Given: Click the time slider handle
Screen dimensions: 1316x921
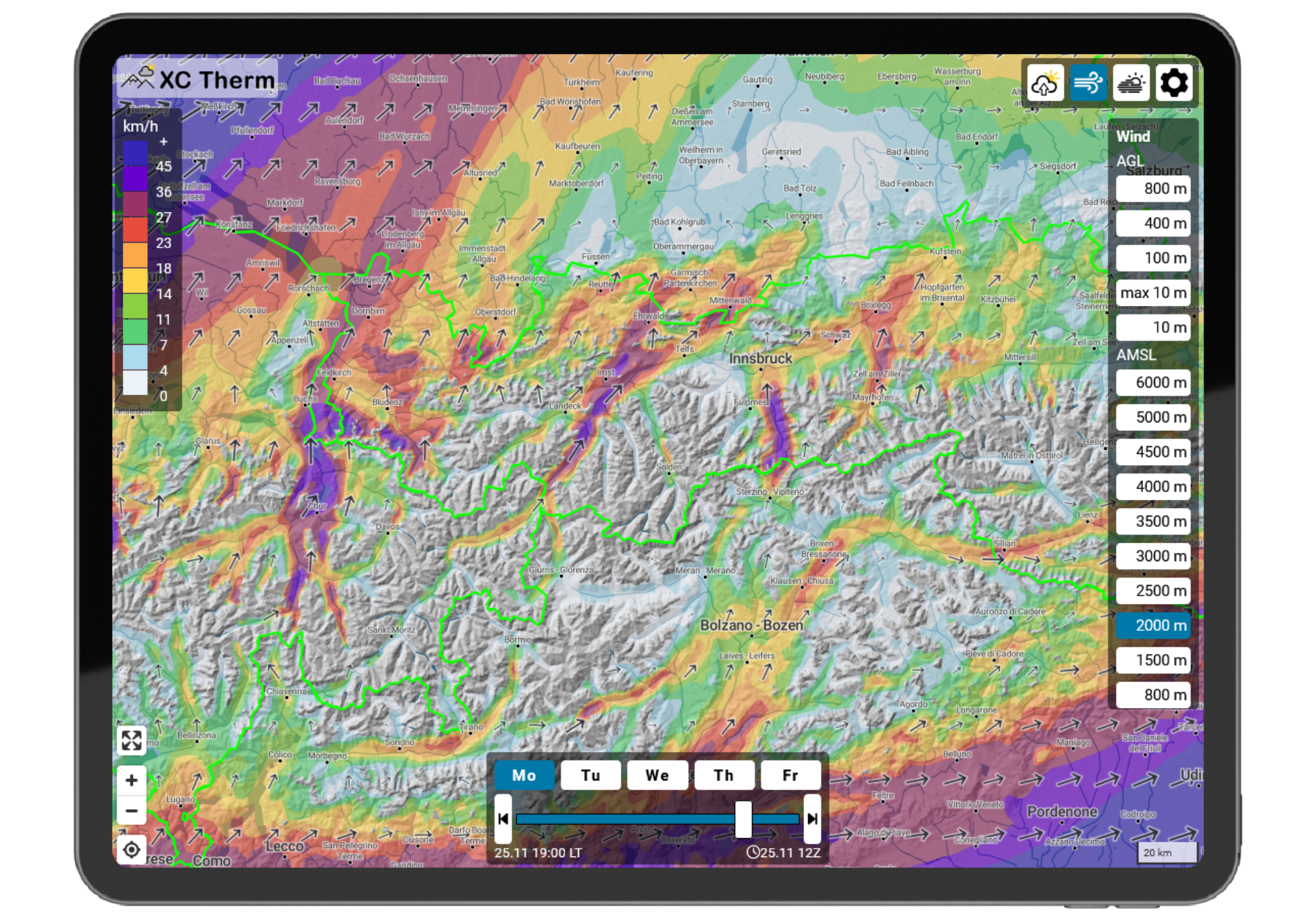Looking at the screenshot, I should pyautogui.click(x=744, y=819).
